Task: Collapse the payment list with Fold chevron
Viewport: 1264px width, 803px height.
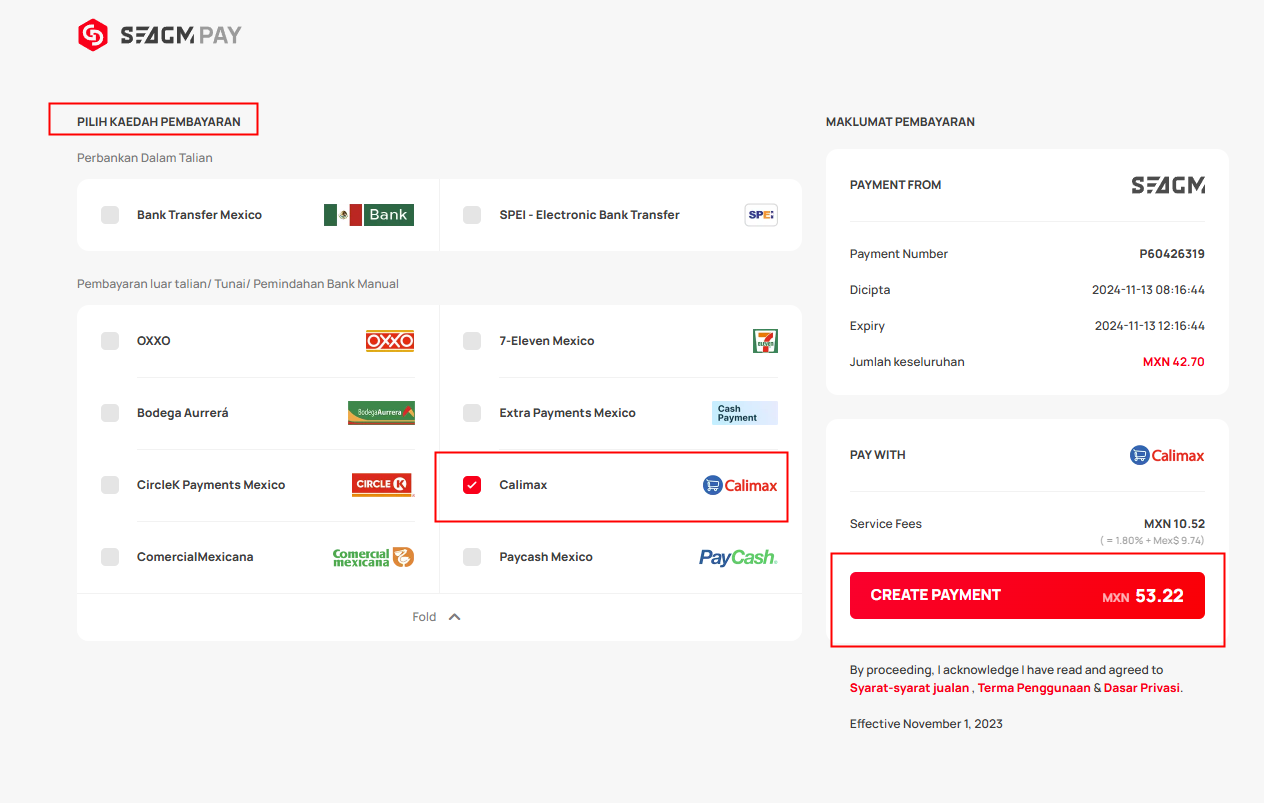Action: click(454, 617)
